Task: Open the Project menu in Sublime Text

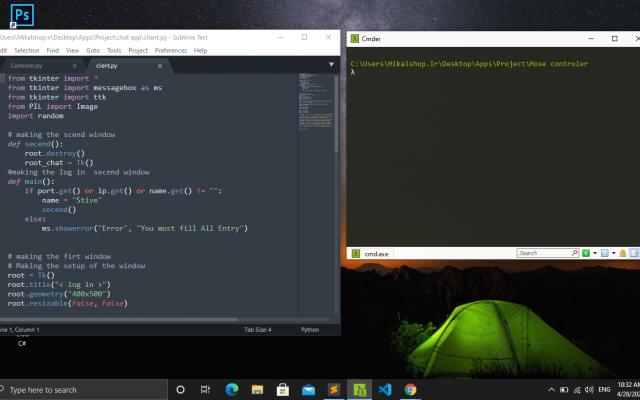Action: click(x=138, y=51)
